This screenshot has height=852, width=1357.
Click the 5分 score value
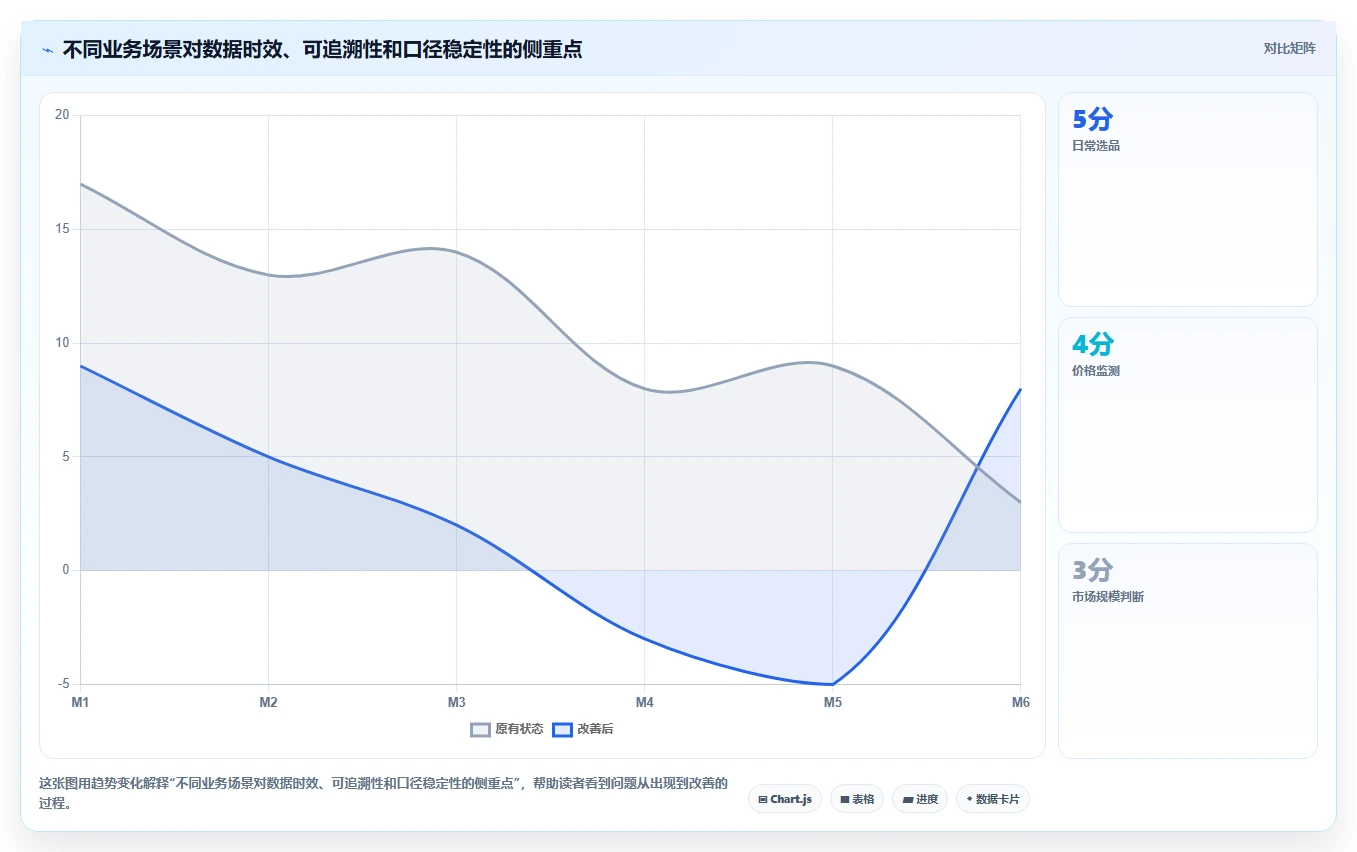(1092, 120)
